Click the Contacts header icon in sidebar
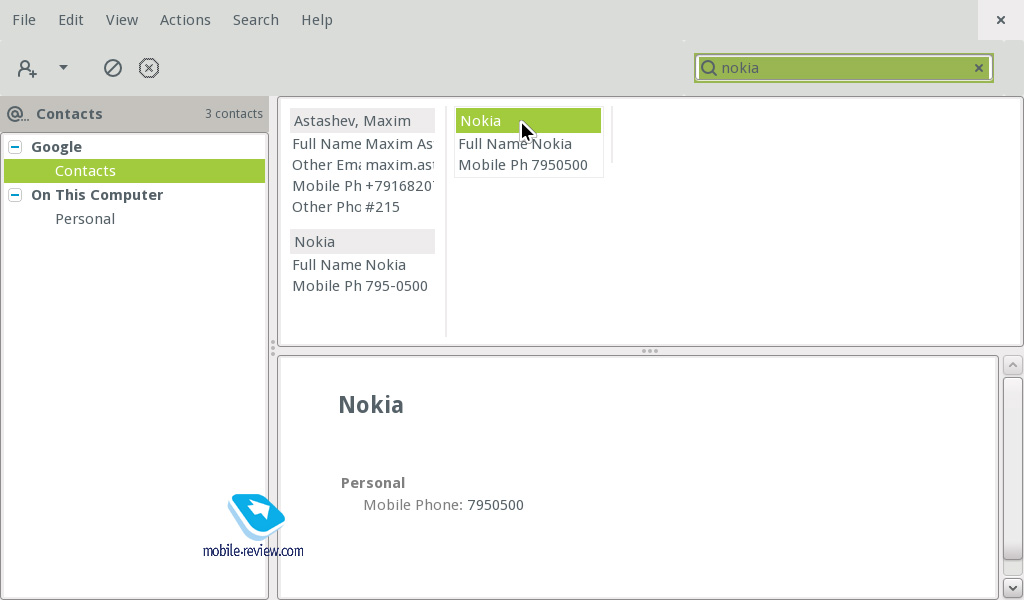The height and width of the screenshot is (600, 1024). click(x=18, y=114)
